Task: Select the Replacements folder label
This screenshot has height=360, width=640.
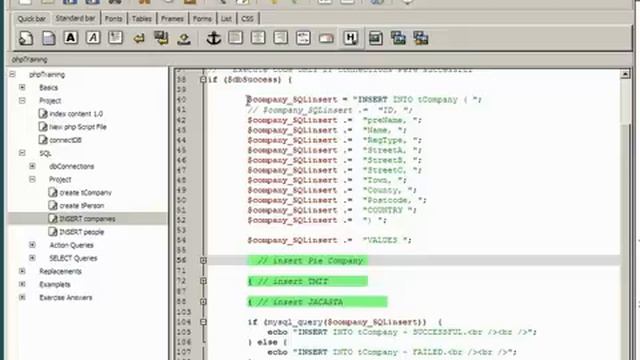Action: [60, 271]
